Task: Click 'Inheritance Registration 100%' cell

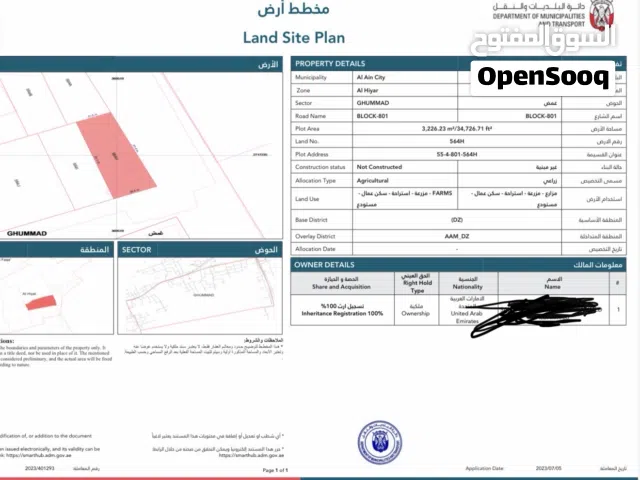Action: coord(342,310)
